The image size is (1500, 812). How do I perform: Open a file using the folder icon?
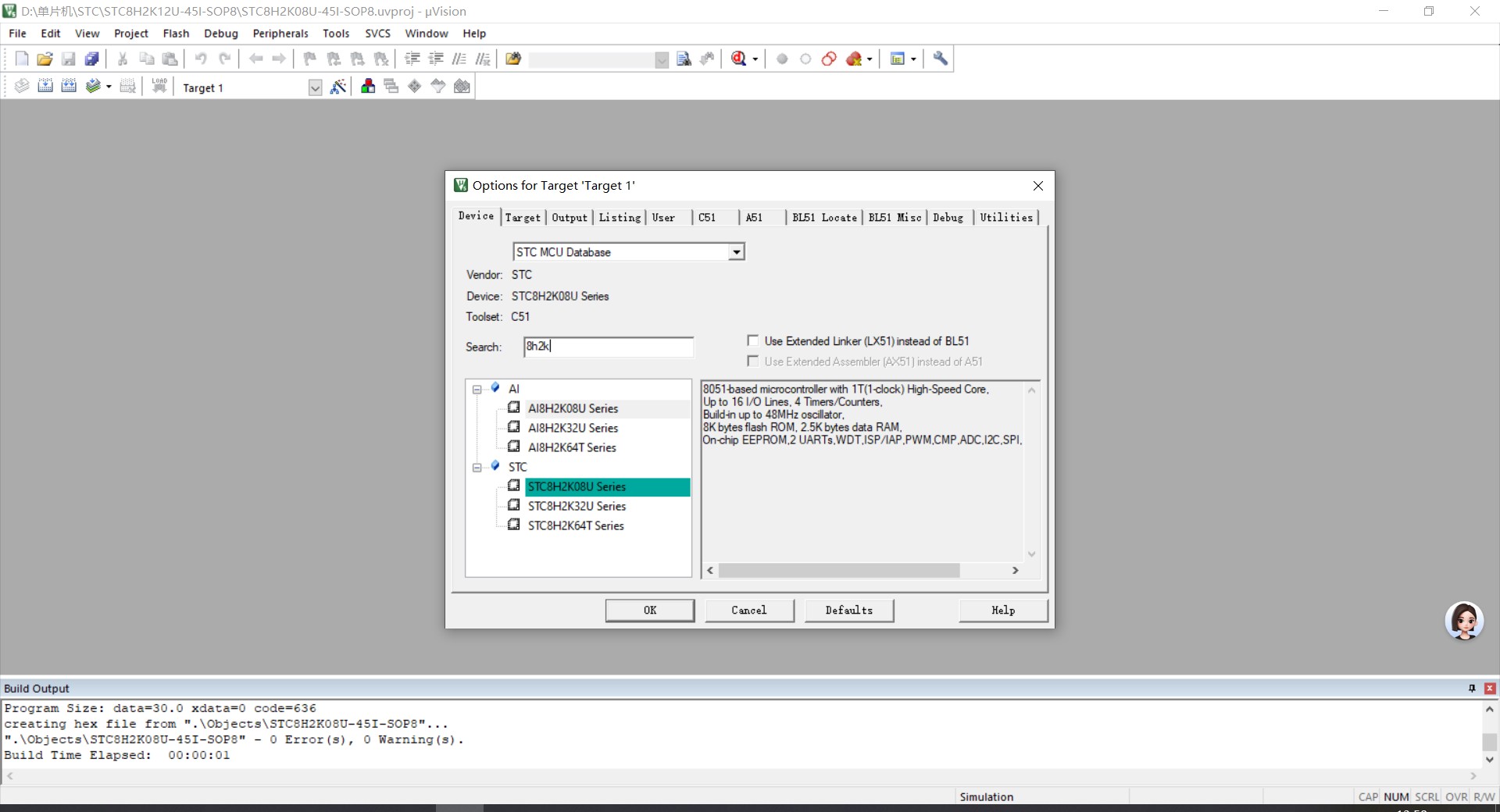click(45, 59)
